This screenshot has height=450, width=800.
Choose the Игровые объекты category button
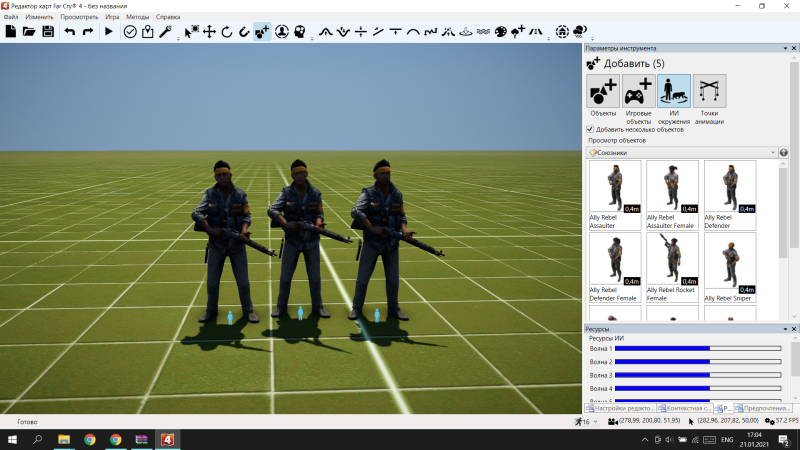(x=638, y=91)
